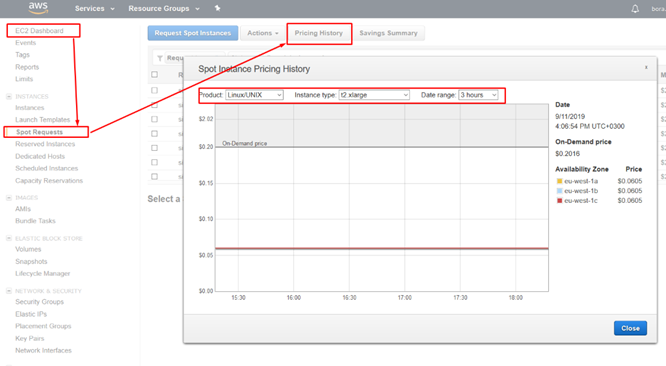Open the Services dropdown menu
The image size is (666, 366).
coord(94,8)
